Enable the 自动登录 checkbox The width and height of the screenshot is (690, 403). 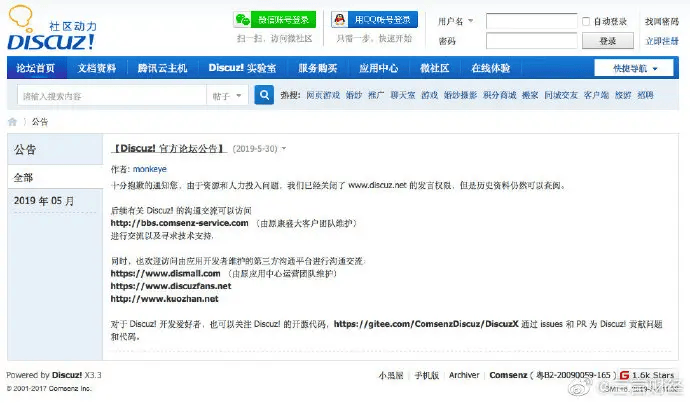586,21
